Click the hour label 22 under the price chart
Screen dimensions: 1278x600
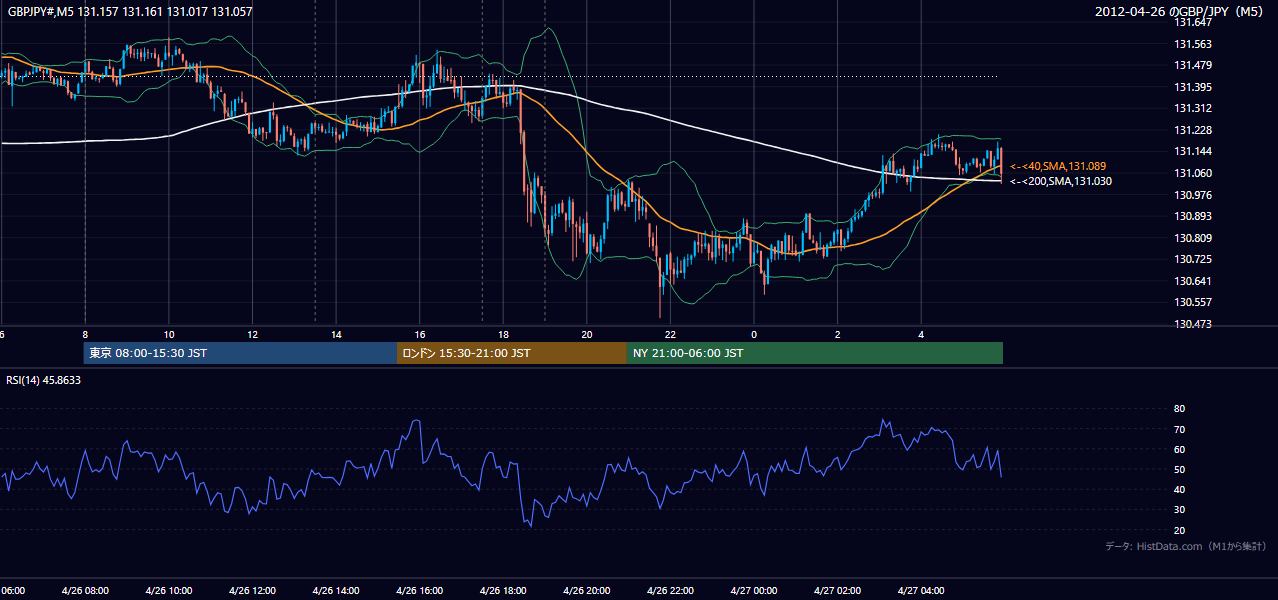(670, 334)
